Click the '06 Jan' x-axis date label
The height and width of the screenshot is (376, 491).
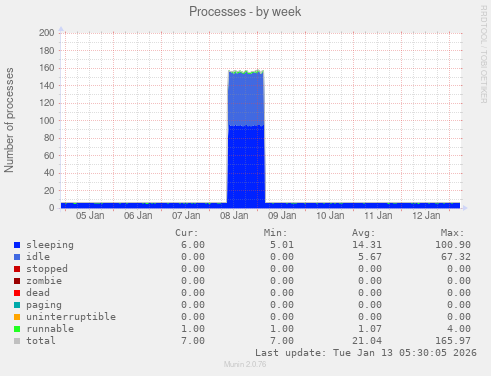click(x=138, y=216)
